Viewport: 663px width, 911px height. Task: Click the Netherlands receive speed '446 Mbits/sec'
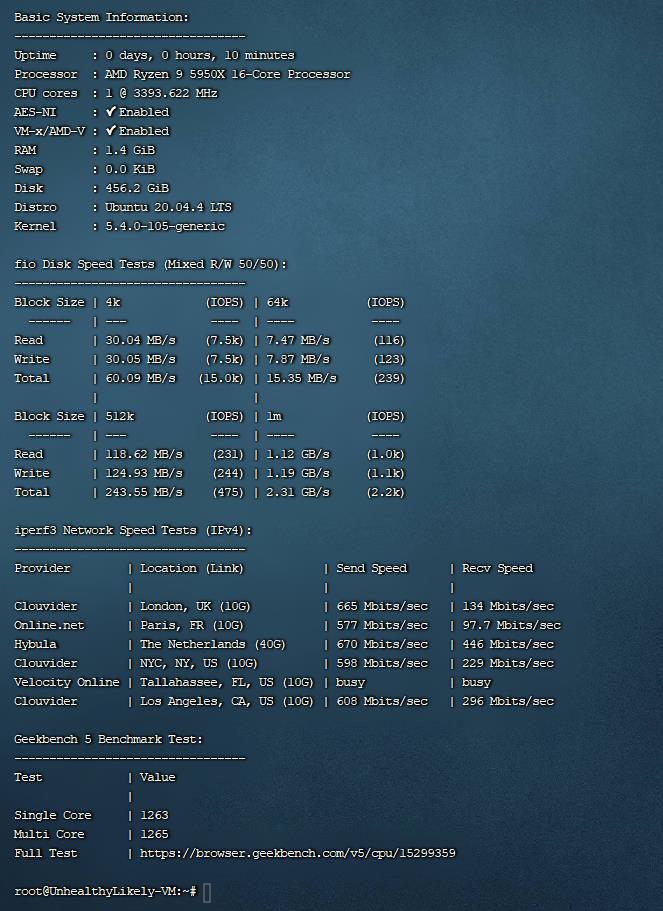click(x=508, y=644)
